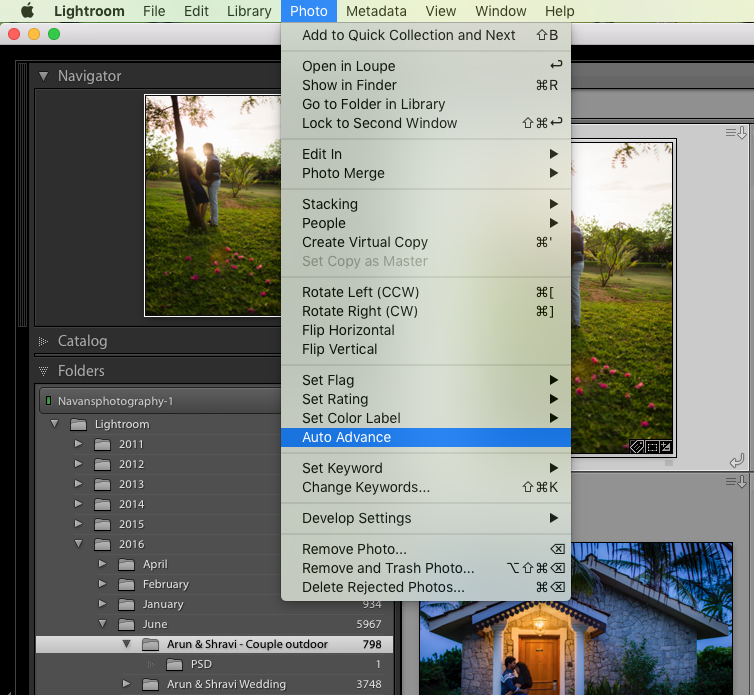Screen dimensions: 754x695
Task: Choose Open in Loupe
Action: pos(426,66)
